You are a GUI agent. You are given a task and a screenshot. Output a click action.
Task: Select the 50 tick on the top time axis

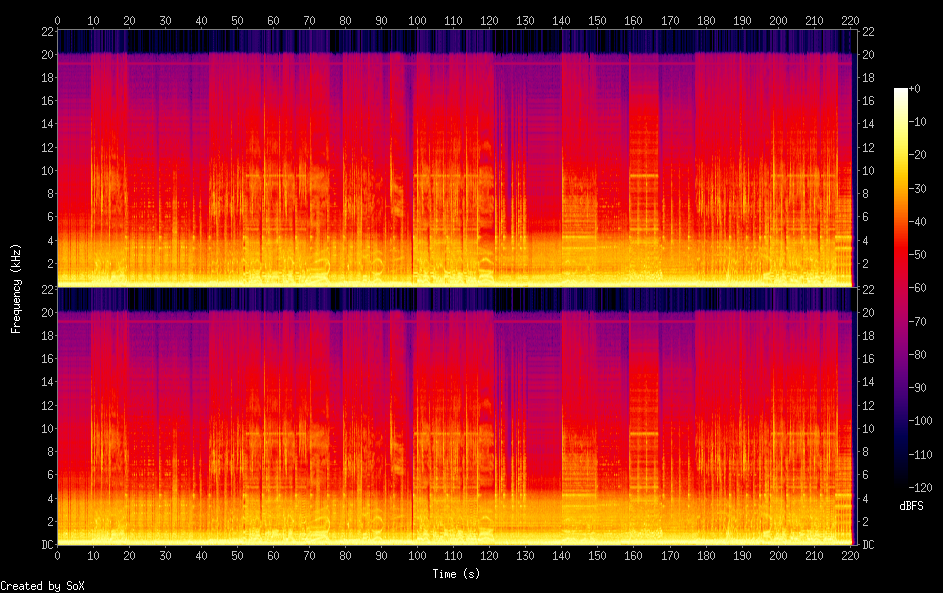pyautogui.click(x=237, y=20)
